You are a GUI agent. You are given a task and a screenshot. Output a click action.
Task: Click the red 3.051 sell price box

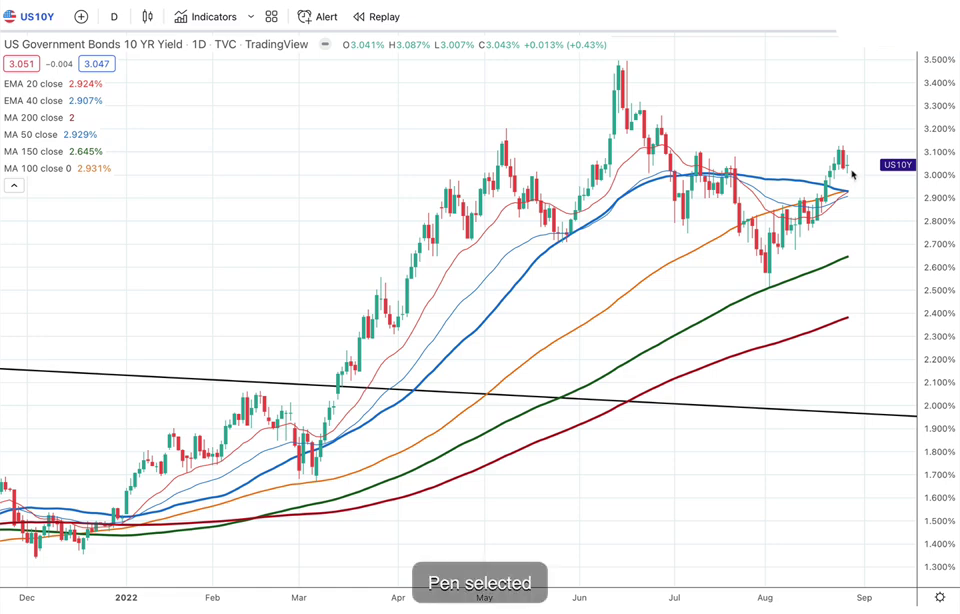21,64
